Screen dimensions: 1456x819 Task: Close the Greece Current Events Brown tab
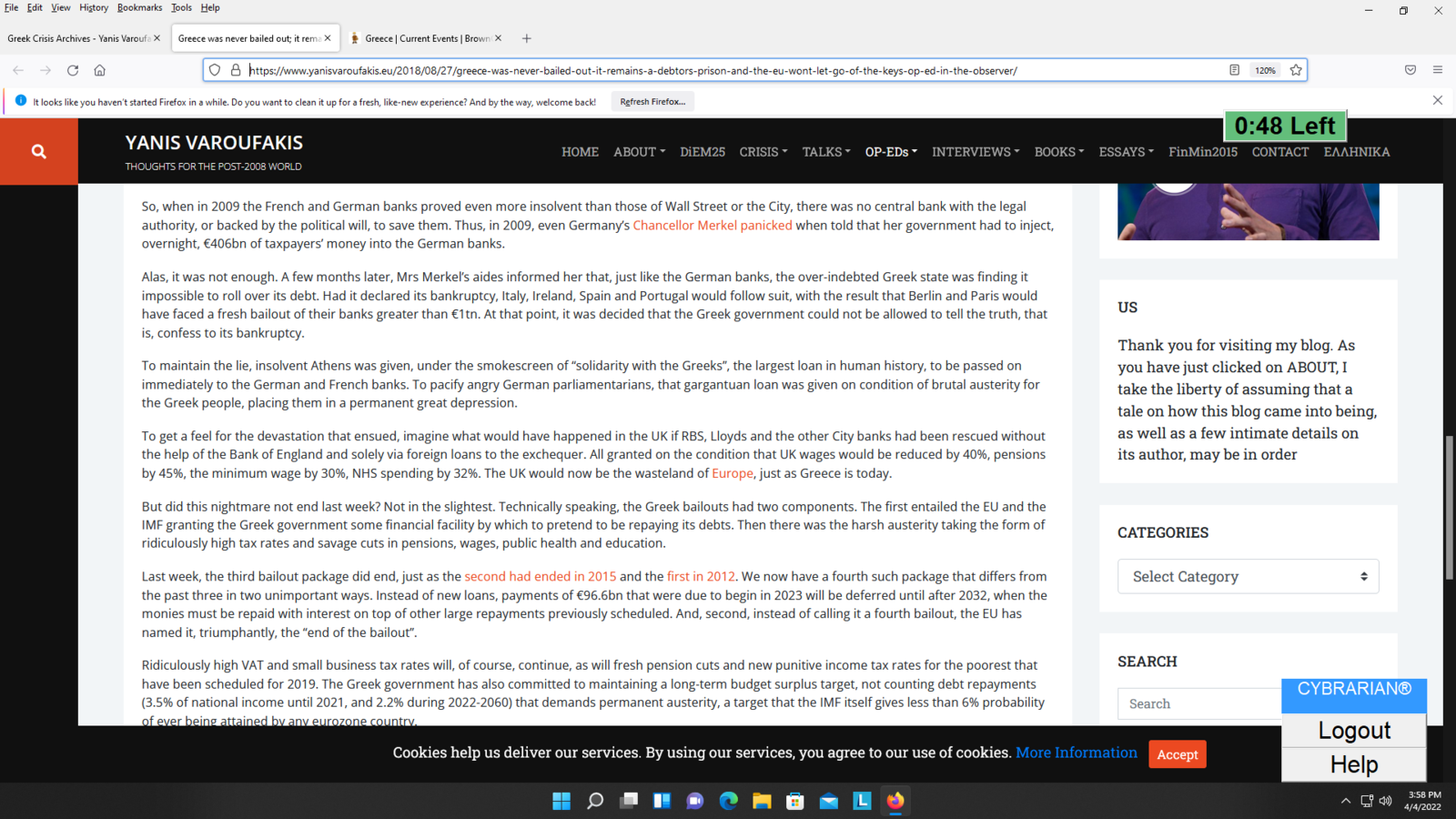[x=498, y=38]
